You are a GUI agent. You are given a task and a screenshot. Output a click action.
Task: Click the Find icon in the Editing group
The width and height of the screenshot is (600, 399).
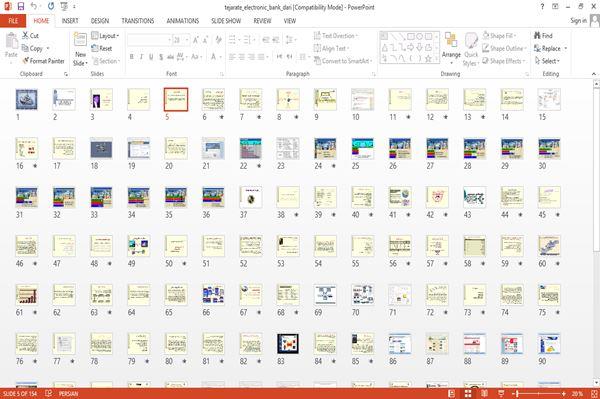tap(543, 36)
